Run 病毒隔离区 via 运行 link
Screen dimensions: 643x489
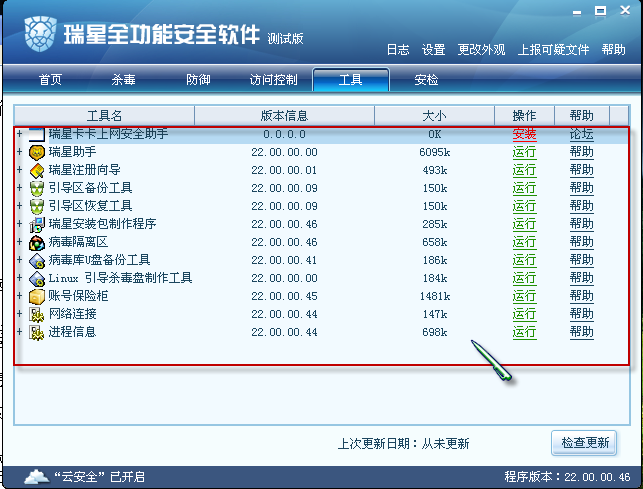[x=524, y=242]
